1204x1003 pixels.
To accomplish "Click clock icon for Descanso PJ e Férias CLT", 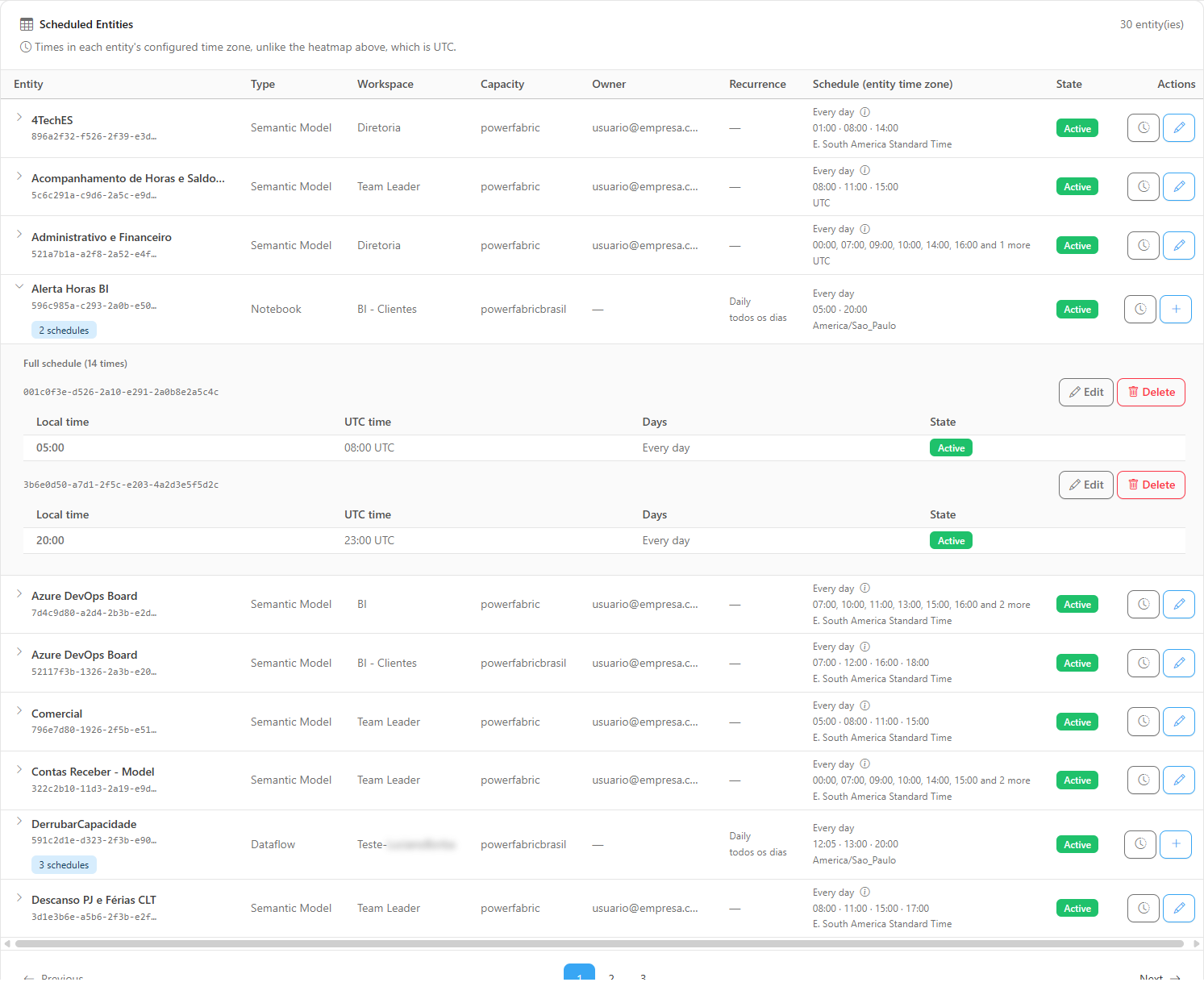I will click(x=1143, y=908).
